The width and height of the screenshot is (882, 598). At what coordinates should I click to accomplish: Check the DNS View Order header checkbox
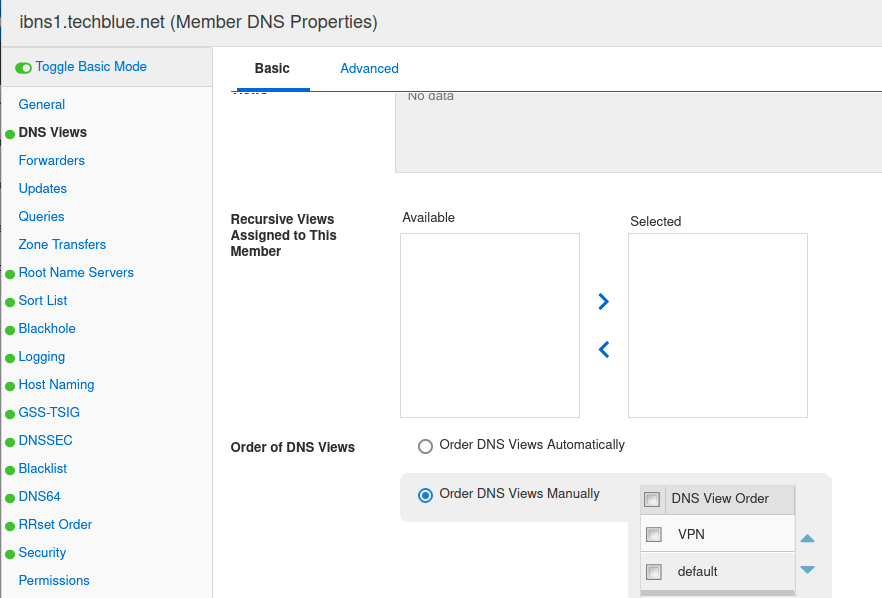tap(654, 498)
